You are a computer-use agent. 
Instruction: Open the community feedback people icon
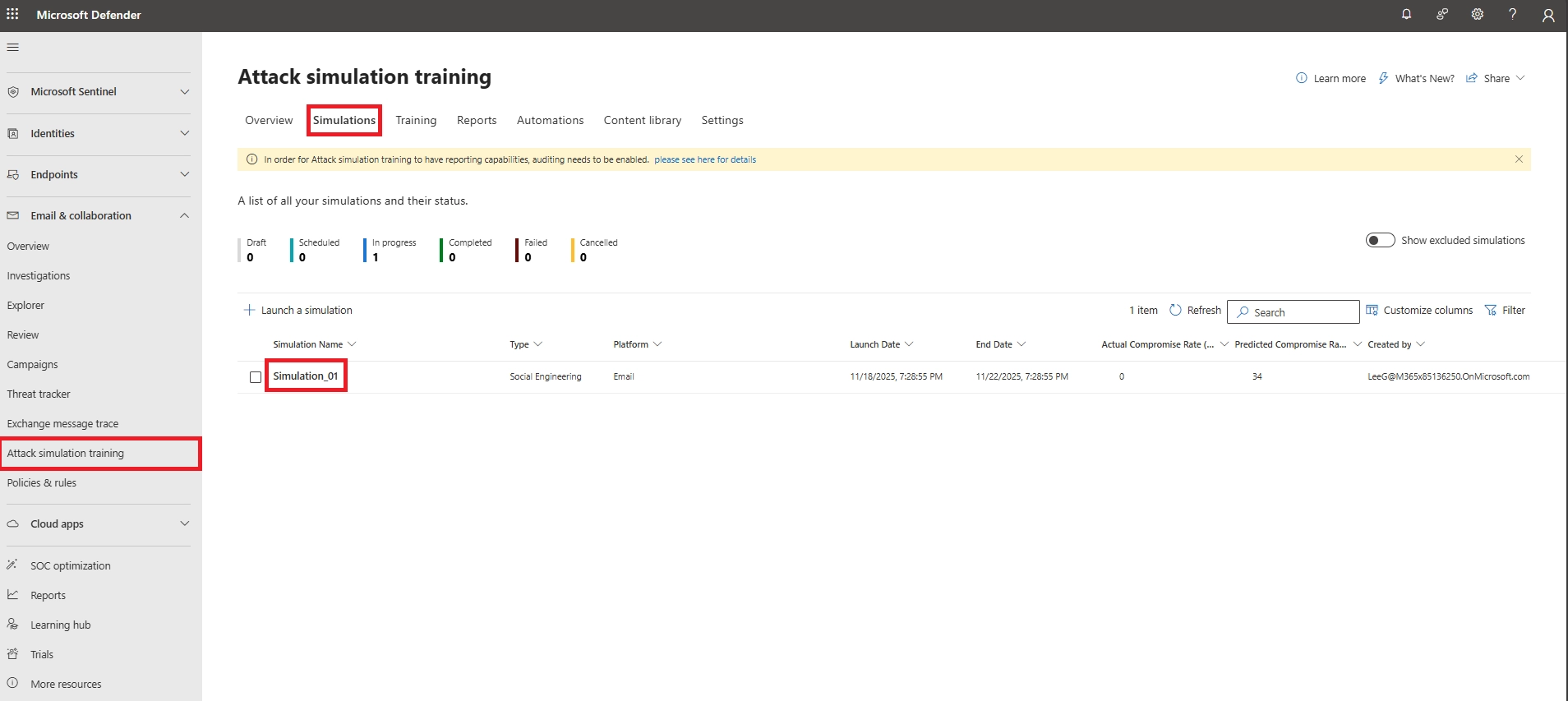click(x=1441, y=14)
